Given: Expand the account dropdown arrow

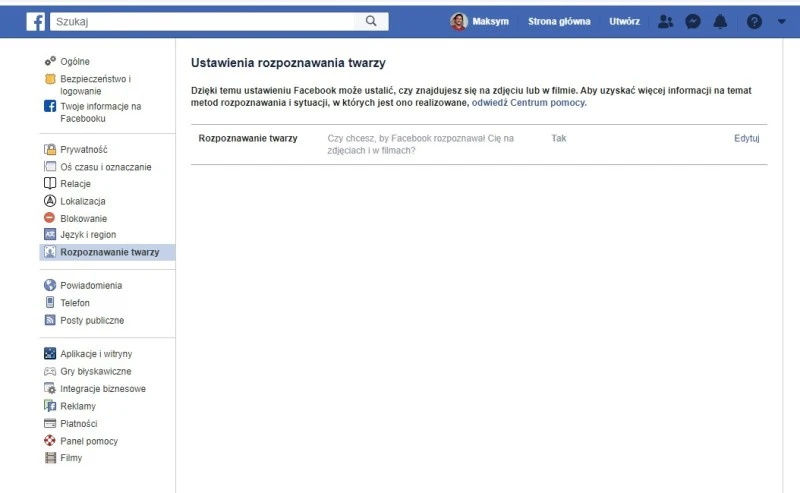Looking at the screenshot, I should click(782, 21).
